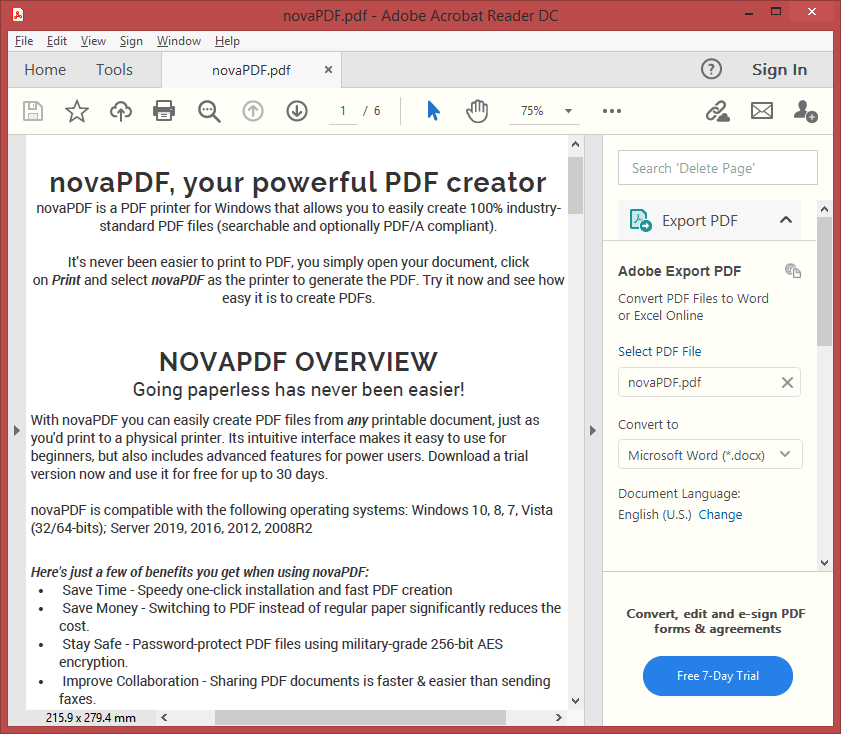Open the View menu
This screenshot has height=734, width=841.
point(93,41)
